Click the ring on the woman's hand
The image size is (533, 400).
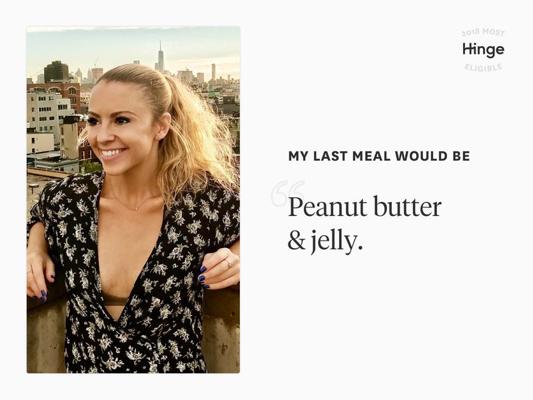(229, 263)
